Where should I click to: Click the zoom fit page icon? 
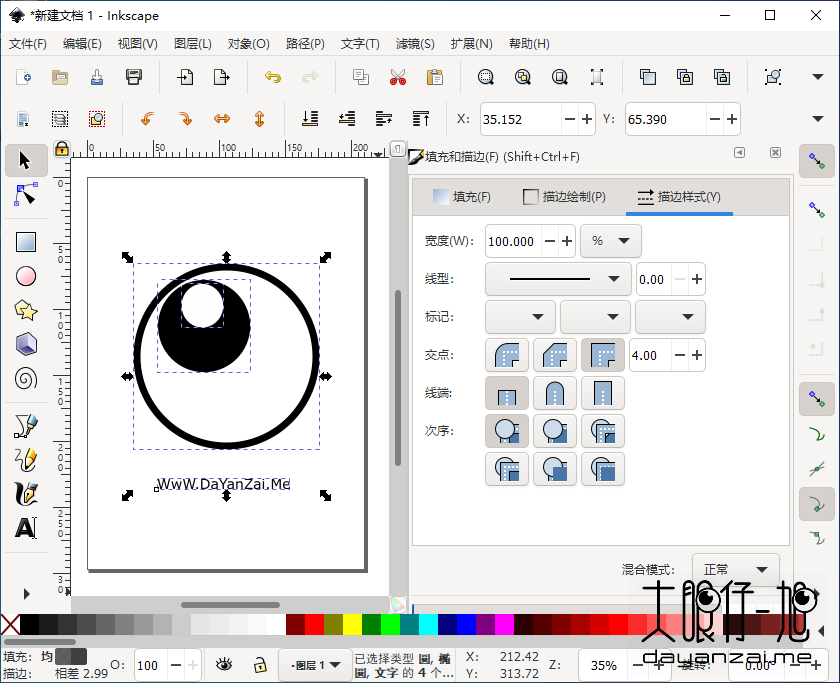coord(559,77)
